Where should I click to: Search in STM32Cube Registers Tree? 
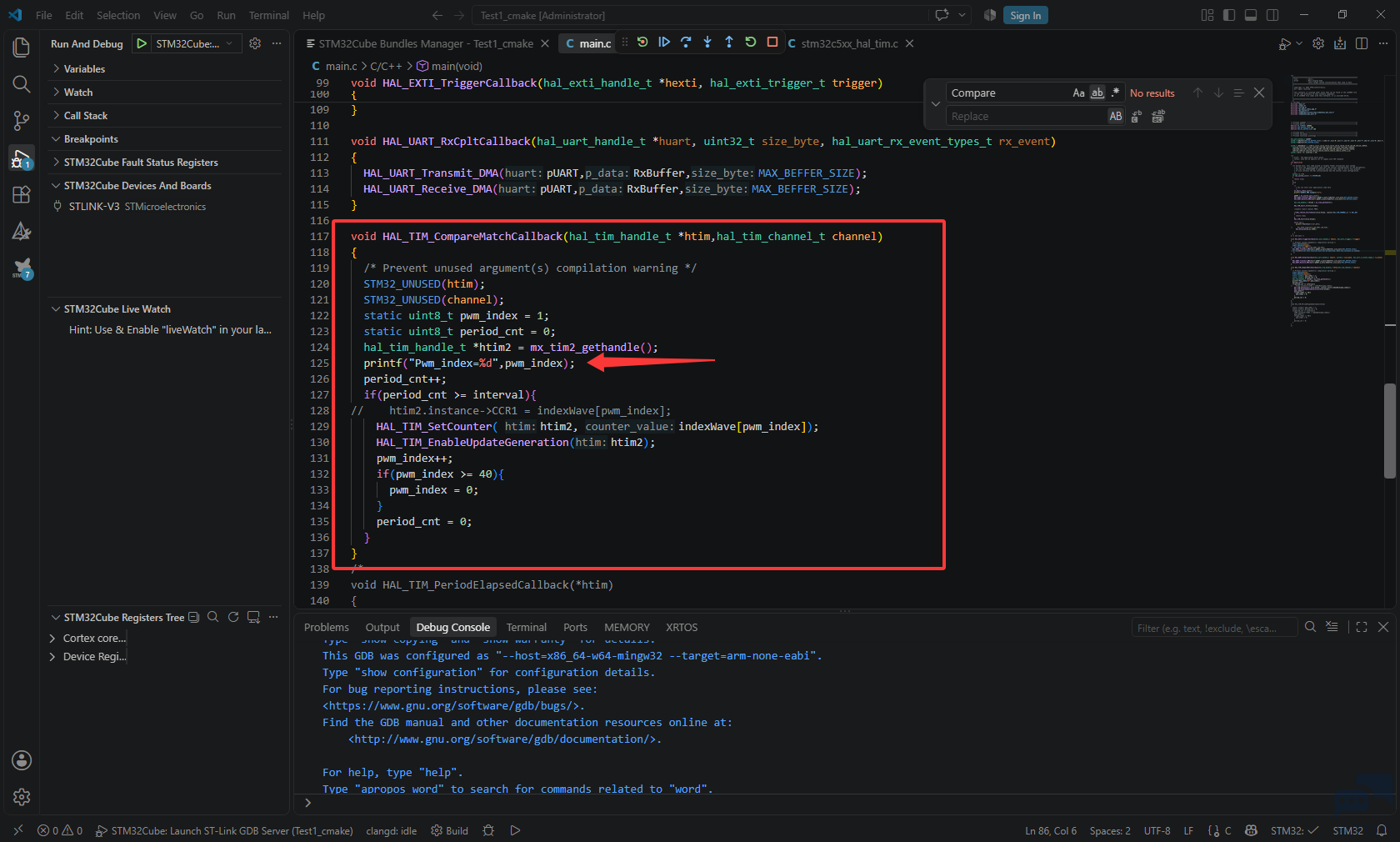pos(213,617)
